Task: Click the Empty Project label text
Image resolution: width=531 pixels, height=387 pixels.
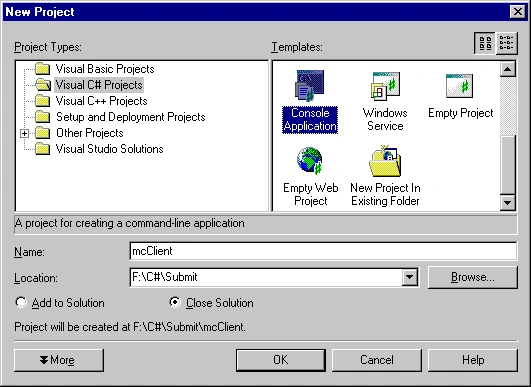Action: point(461,113)
